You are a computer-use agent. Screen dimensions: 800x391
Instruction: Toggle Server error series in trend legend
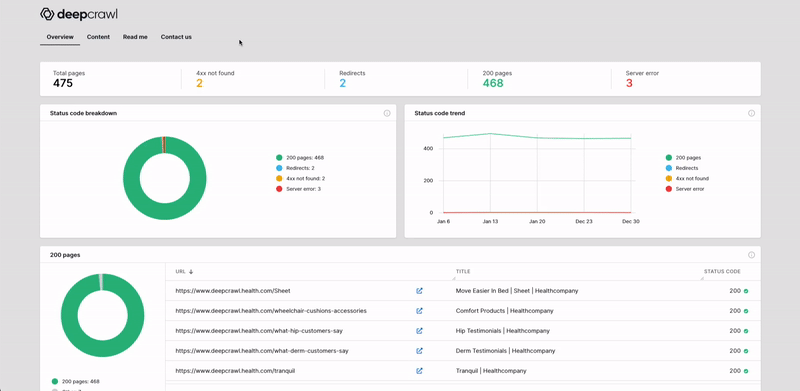(685, 189)
